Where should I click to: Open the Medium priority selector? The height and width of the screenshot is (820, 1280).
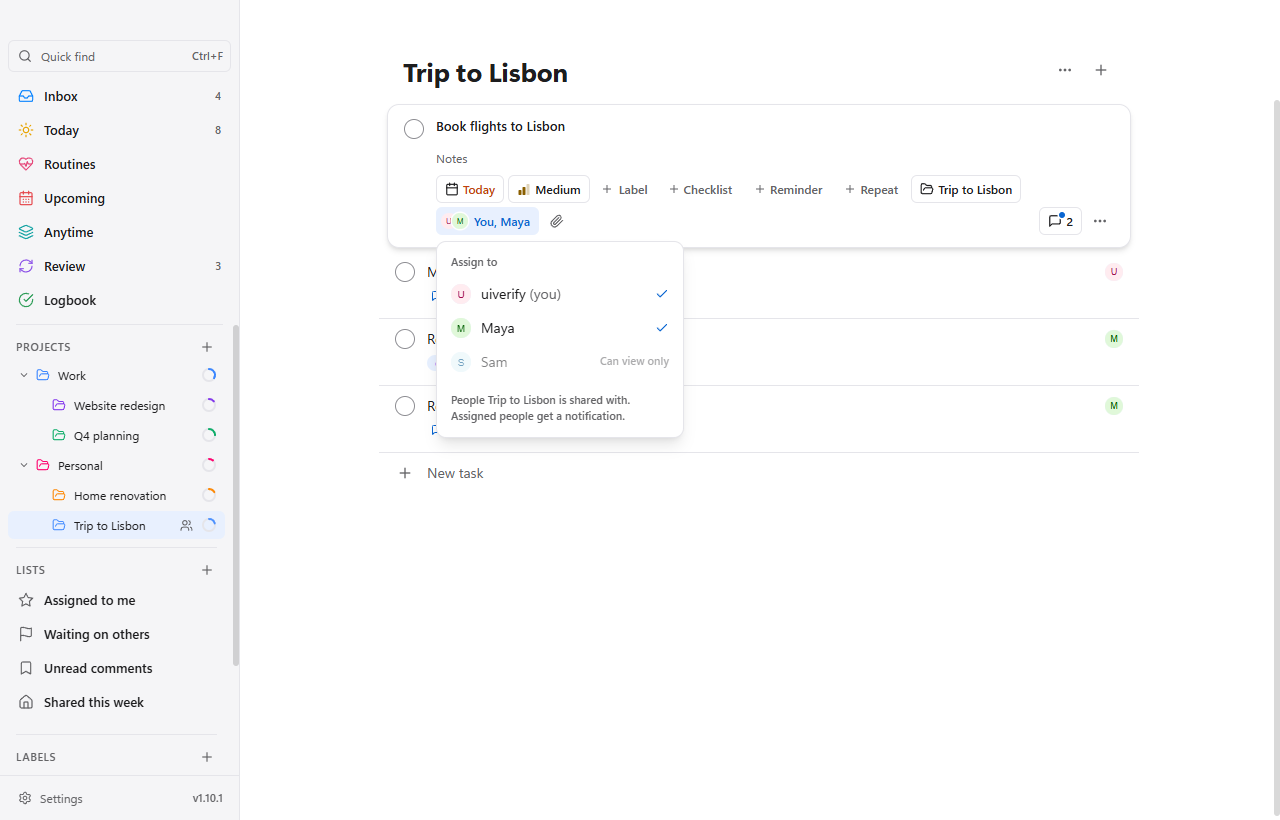(x=549, y=189)
